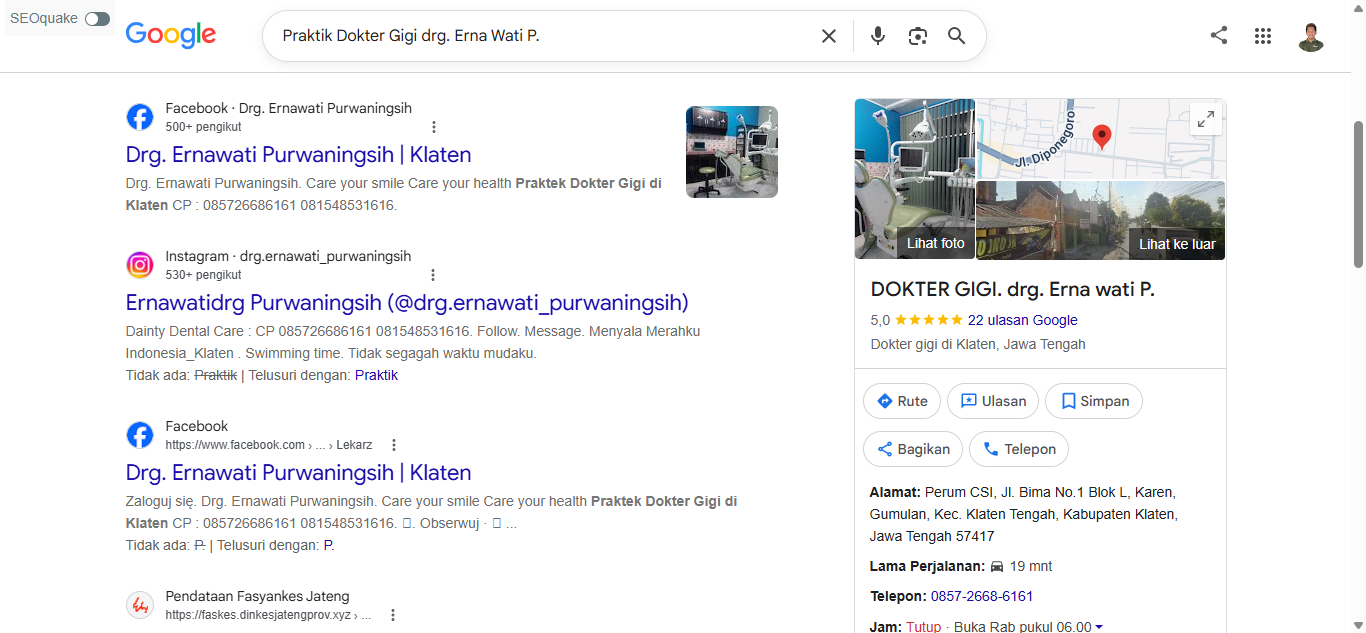The height and width of the screenshot is (633, 1366).
Task: Open the Google apps grid
Action: tap(1263, 36)
